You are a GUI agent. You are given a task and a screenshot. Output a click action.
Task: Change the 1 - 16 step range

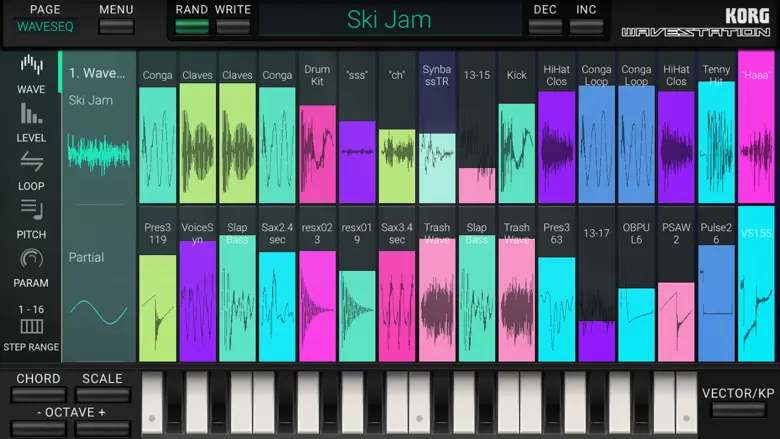pos(31,327)
